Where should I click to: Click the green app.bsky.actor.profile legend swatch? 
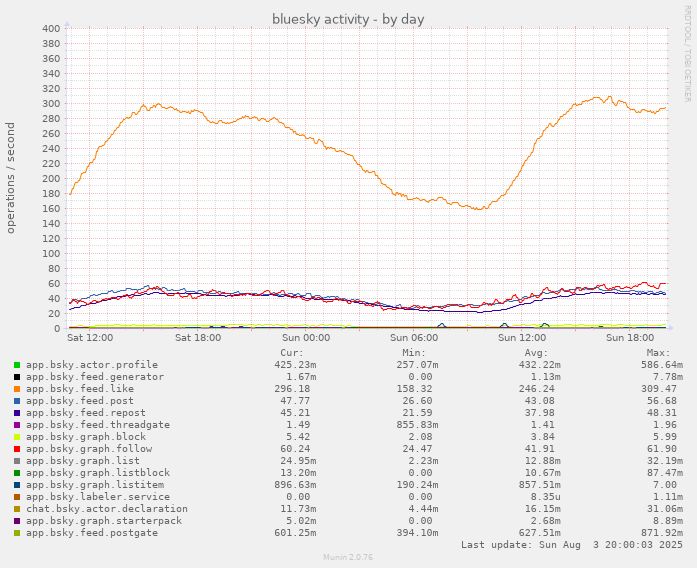17,365
